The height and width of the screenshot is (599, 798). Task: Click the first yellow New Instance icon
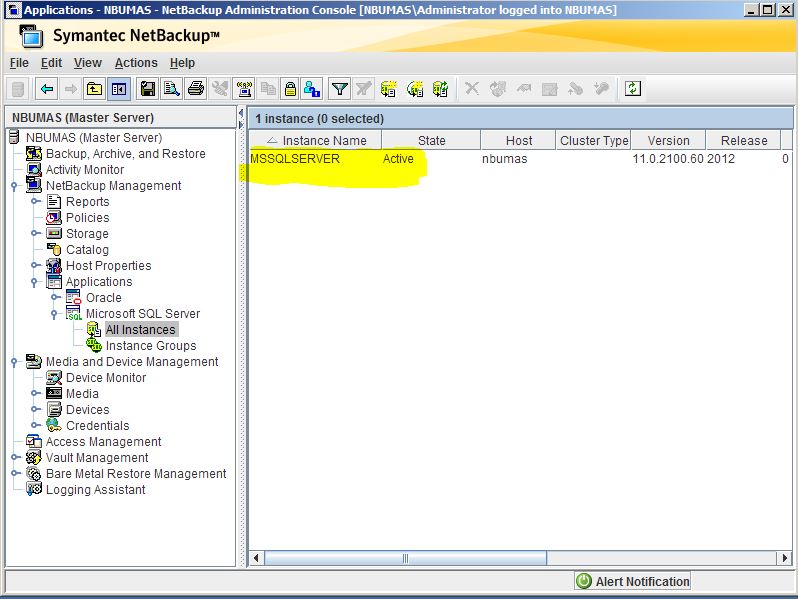click(x=388, y=89)
